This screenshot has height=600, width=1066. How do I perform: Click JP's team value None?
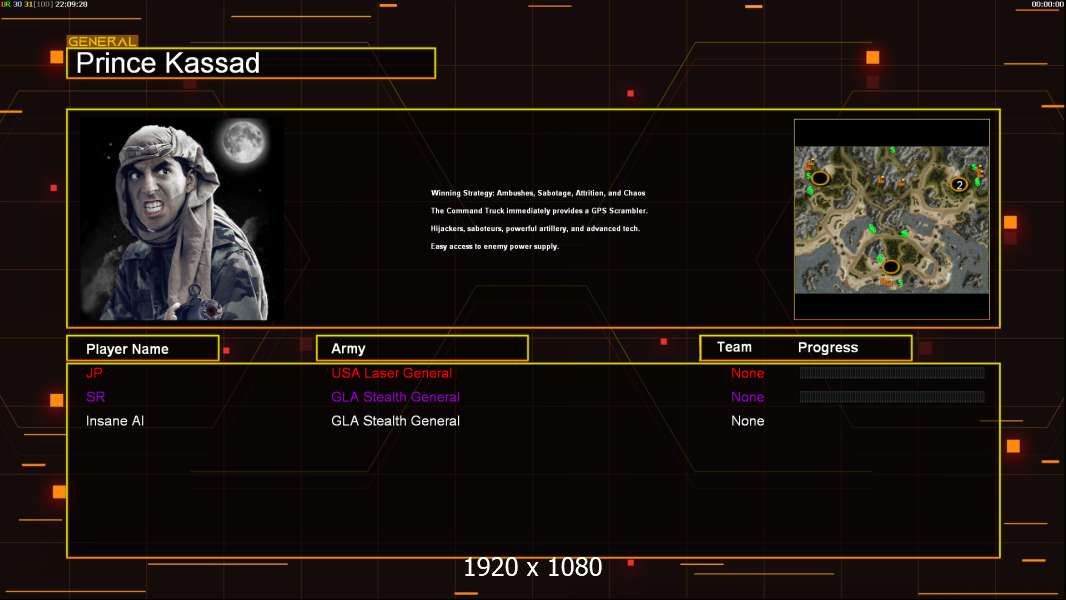[x=747, y=373]
